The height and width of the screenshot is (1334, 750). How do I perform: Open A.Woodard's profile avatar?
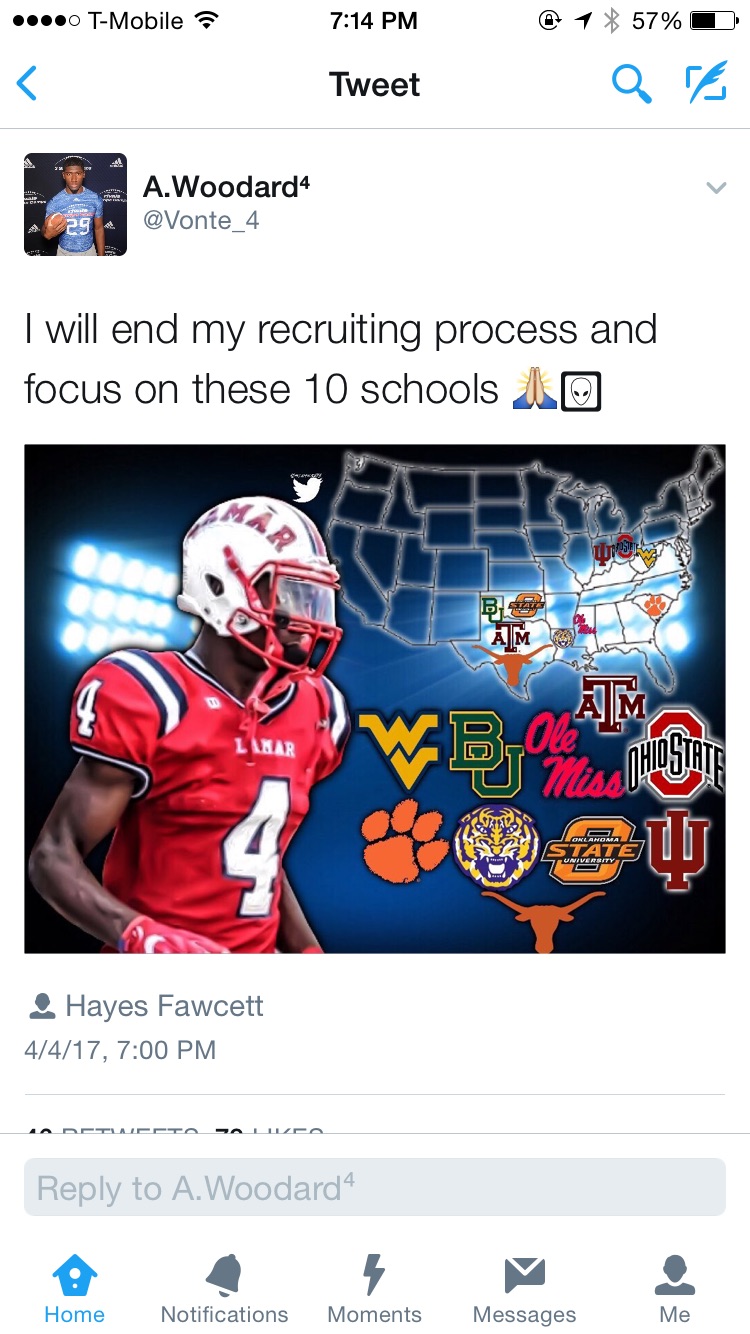pos(75,204)
